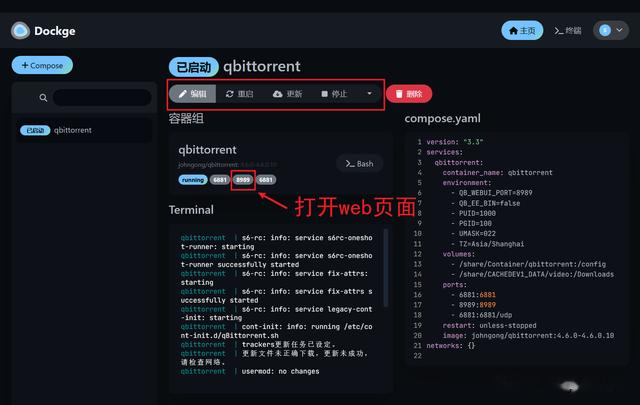Open the 主页 home button
Image resolution: width=640 pixels, height=405 pixels.
(x=522, y=31)
